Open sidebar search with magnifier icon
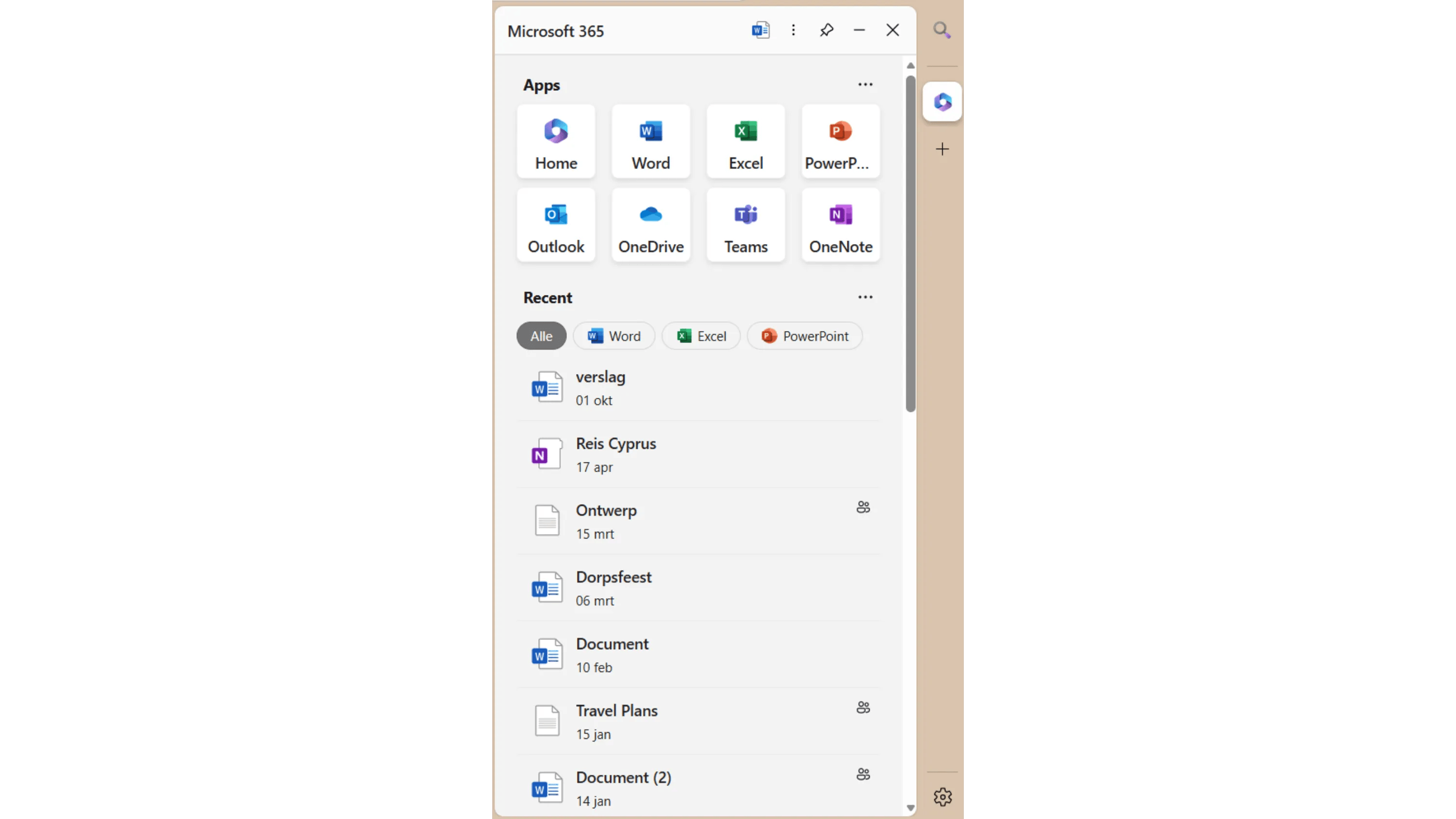The height and width of the screenshot is (819, 1456). click(x=942, y=30)
